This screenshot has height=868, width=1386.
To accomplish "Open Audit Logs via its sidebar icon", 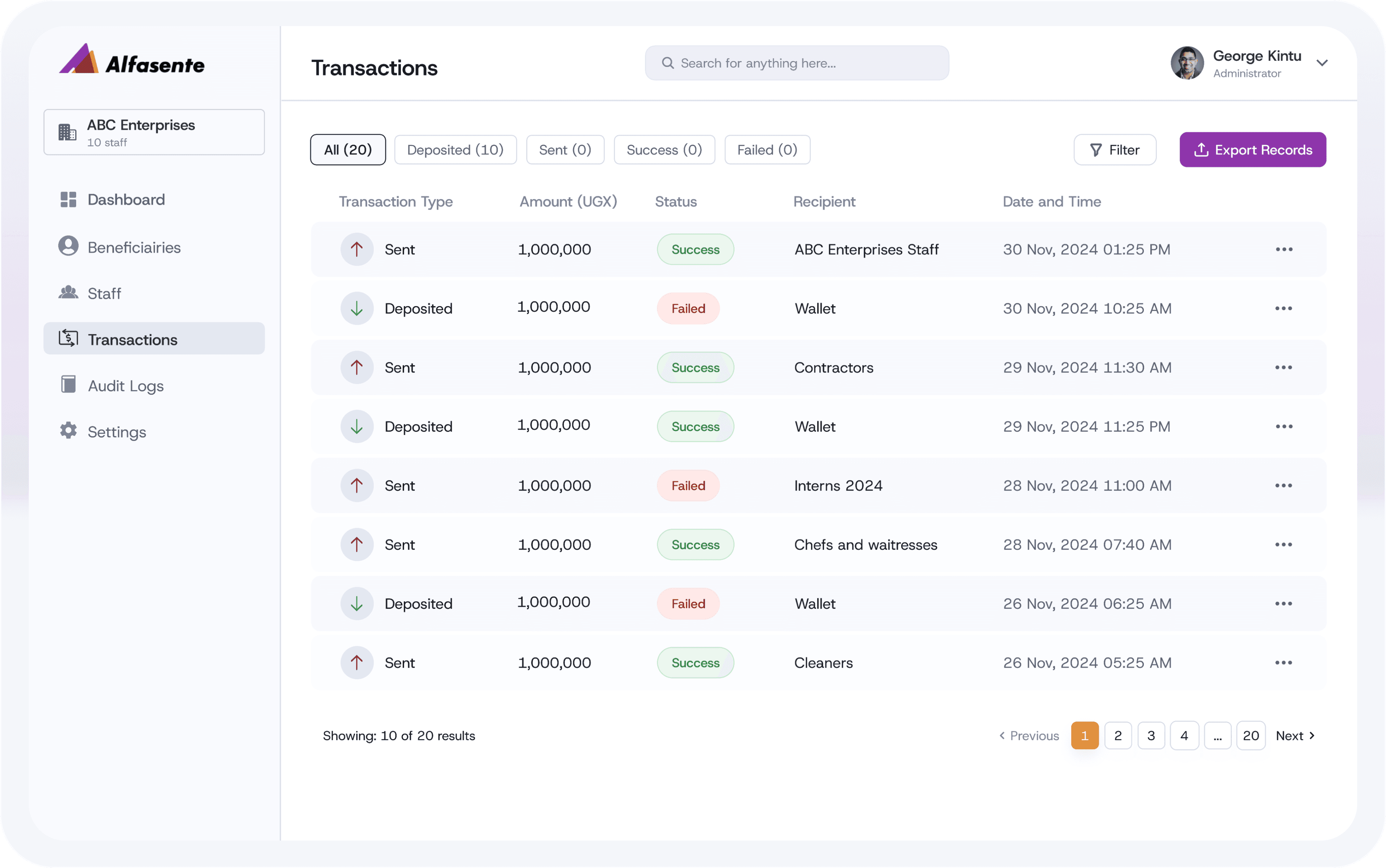I will 68,385.
